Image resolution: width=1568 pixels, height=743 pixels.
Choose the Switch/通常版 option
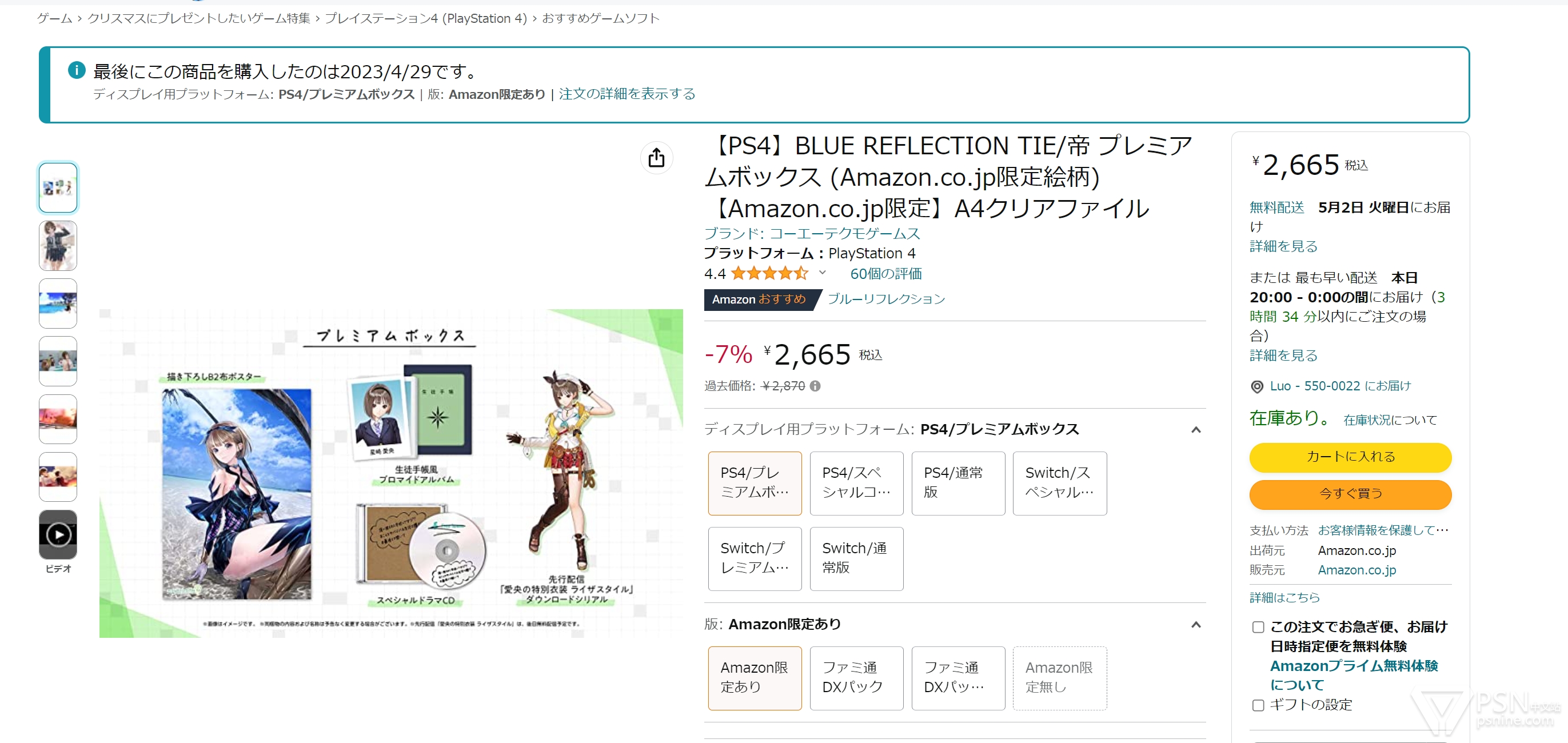tap(856, 558)
